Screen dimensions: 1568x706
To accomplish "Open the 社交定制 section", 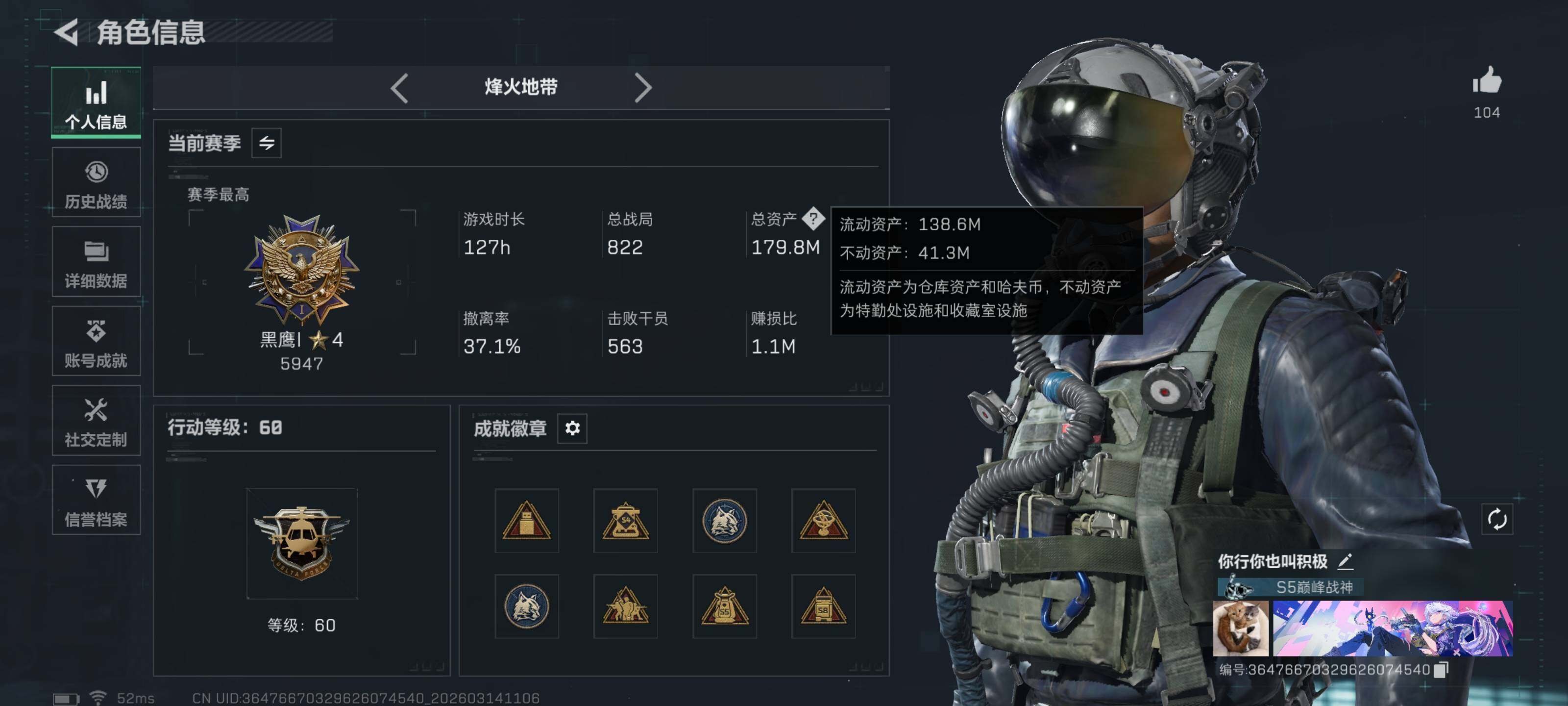I will point(96,420).
